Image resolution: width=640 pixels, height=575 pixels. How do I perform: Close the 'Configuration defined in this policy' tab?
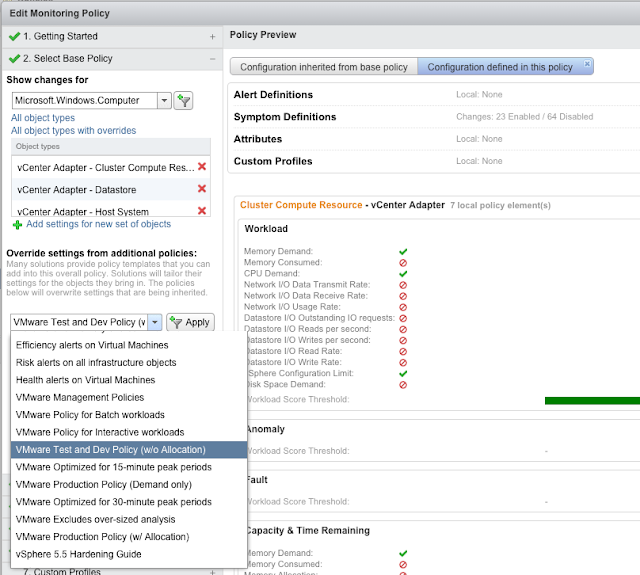pyautogui.click(x=588, y=64)
